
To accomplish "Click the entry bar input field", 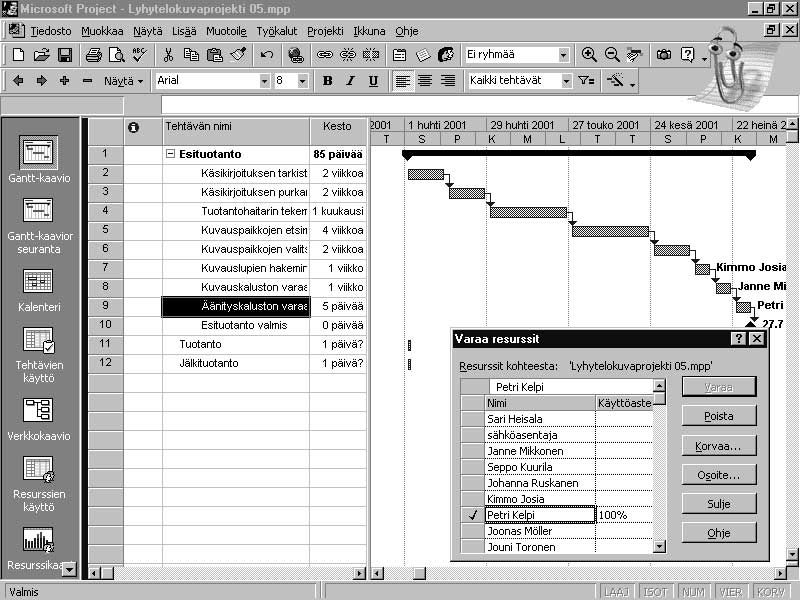I will [x=480, y=106].
